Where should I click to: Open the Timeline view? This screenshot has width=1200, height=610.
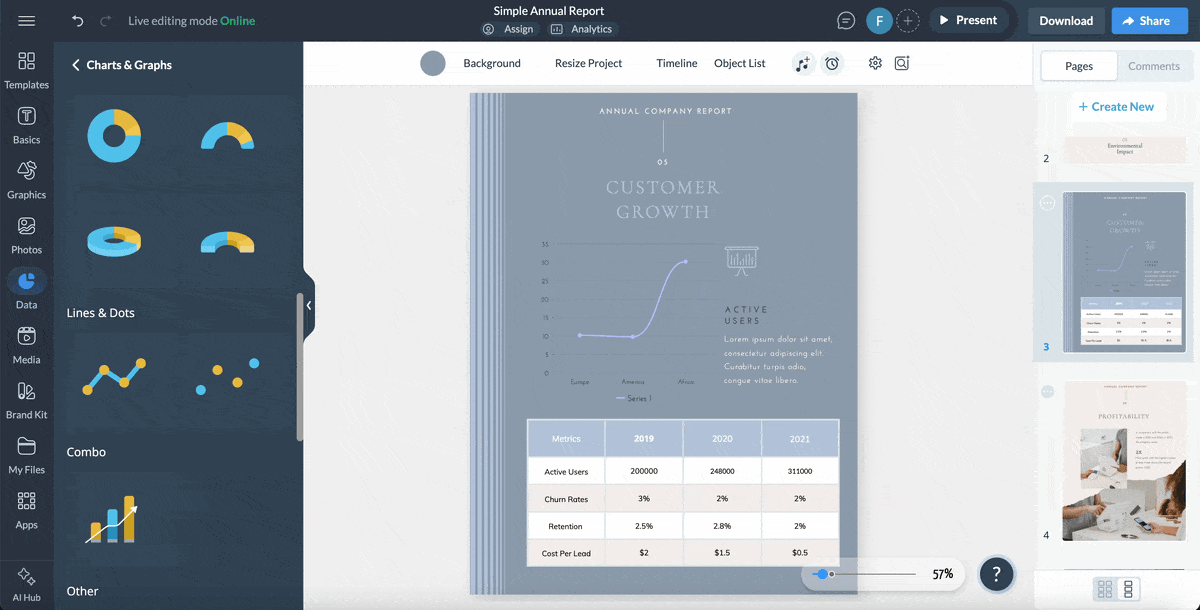pos(677,63)
